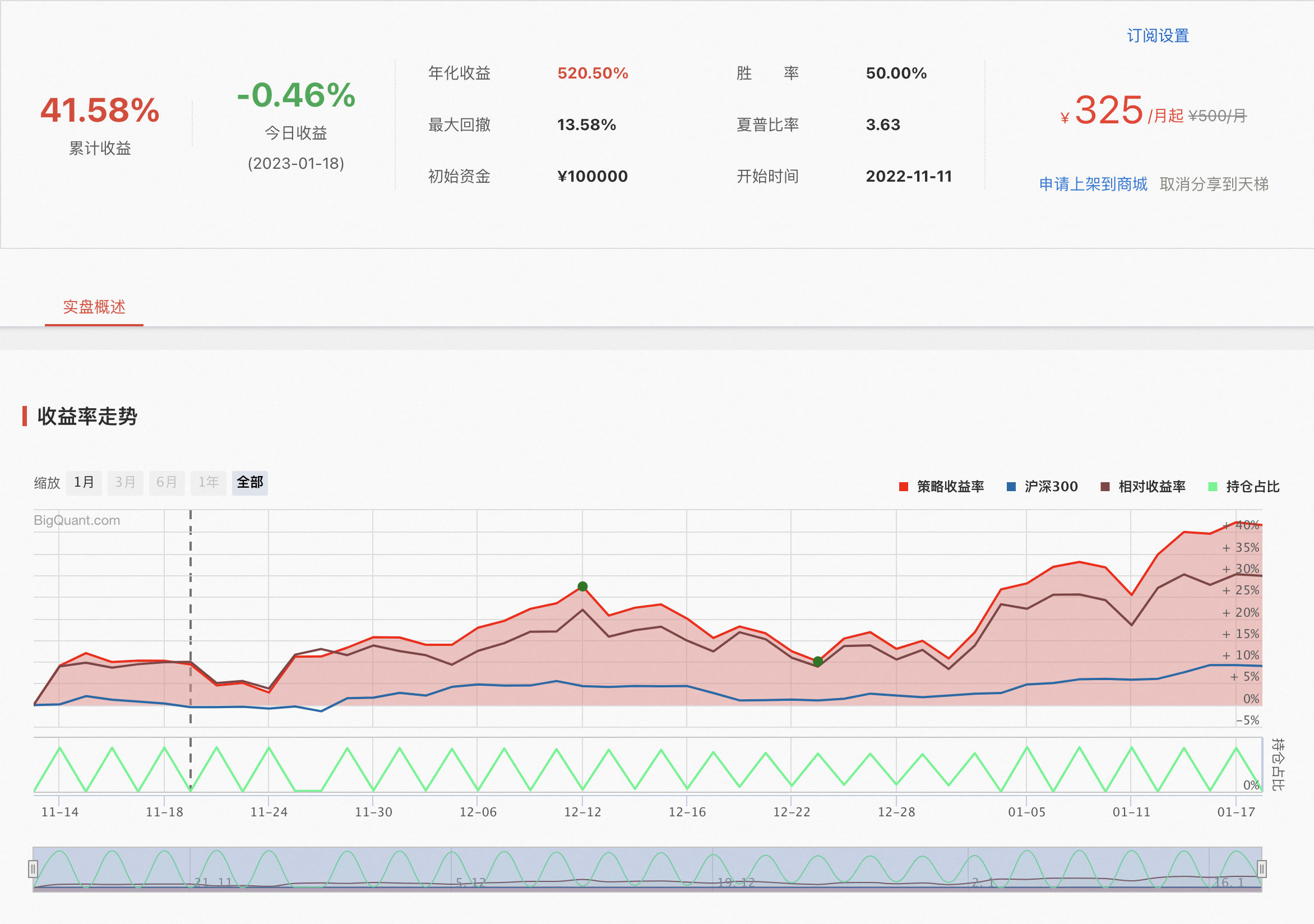Open the 订阅设置 subscription settings link
Viewport: 1314px width, 924px height.
(1158, 35)
